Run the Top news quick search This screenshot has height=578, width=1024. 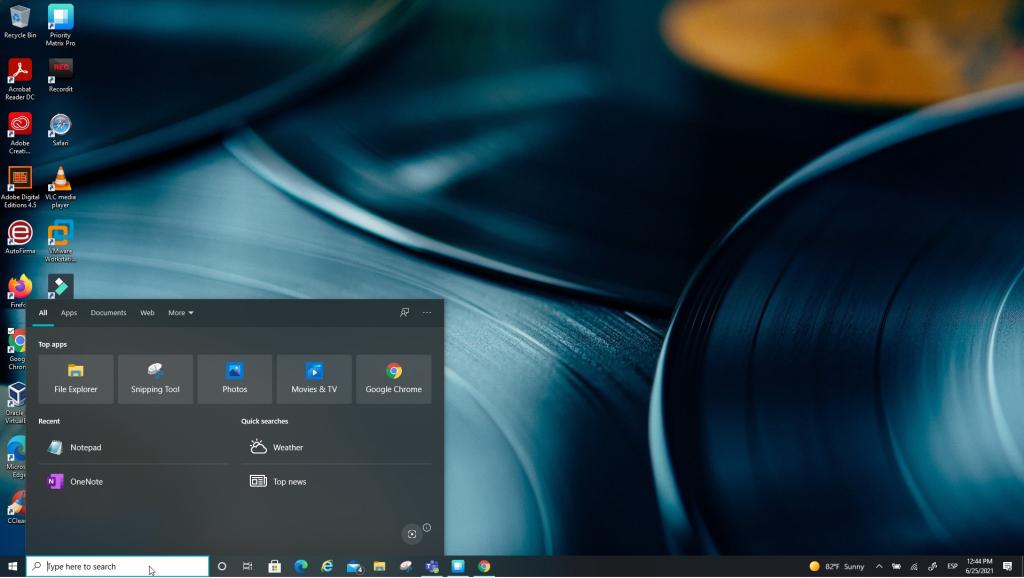tap(336, 481)
